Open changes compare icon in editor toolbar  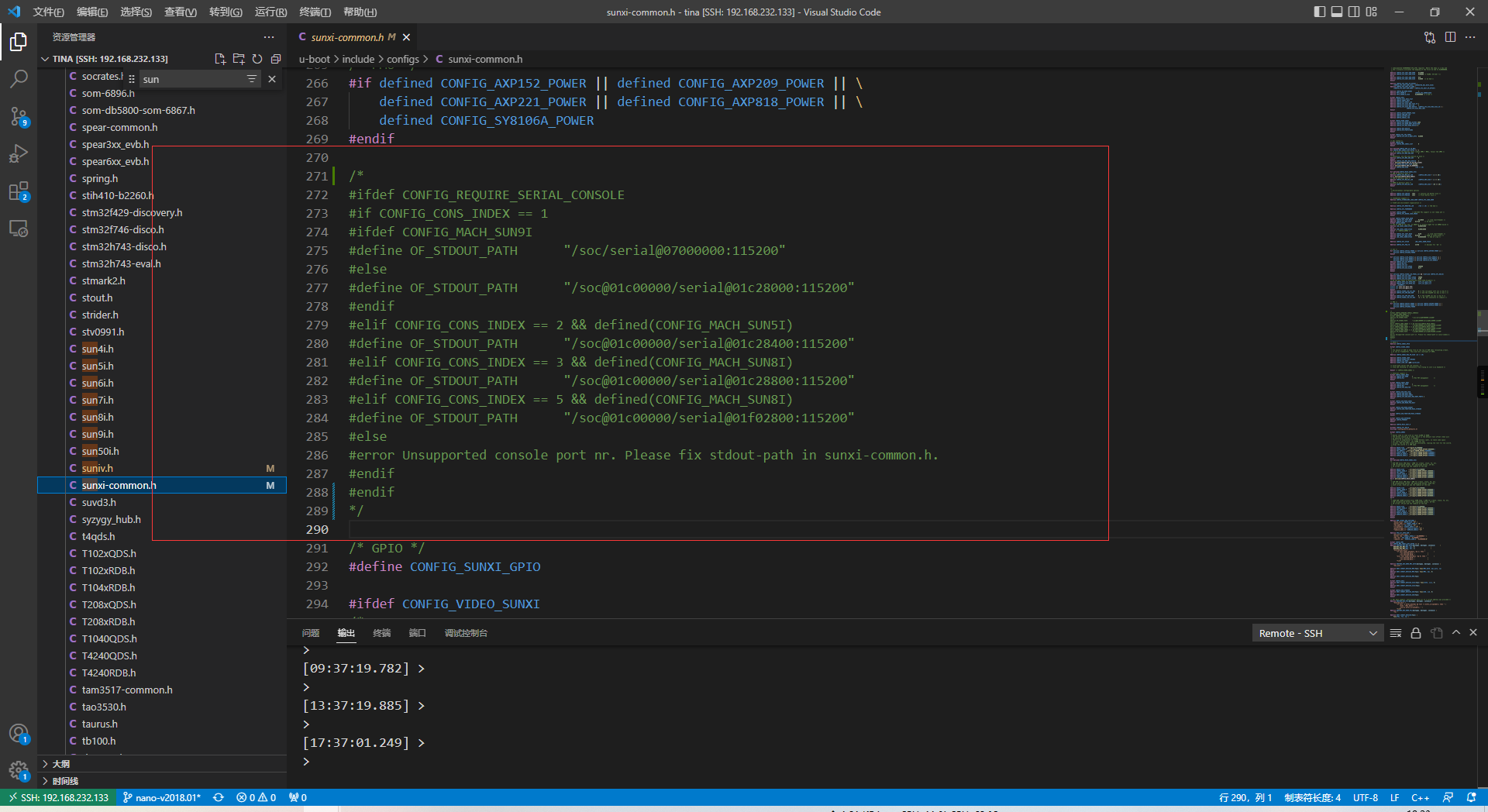click(1430, 37)
